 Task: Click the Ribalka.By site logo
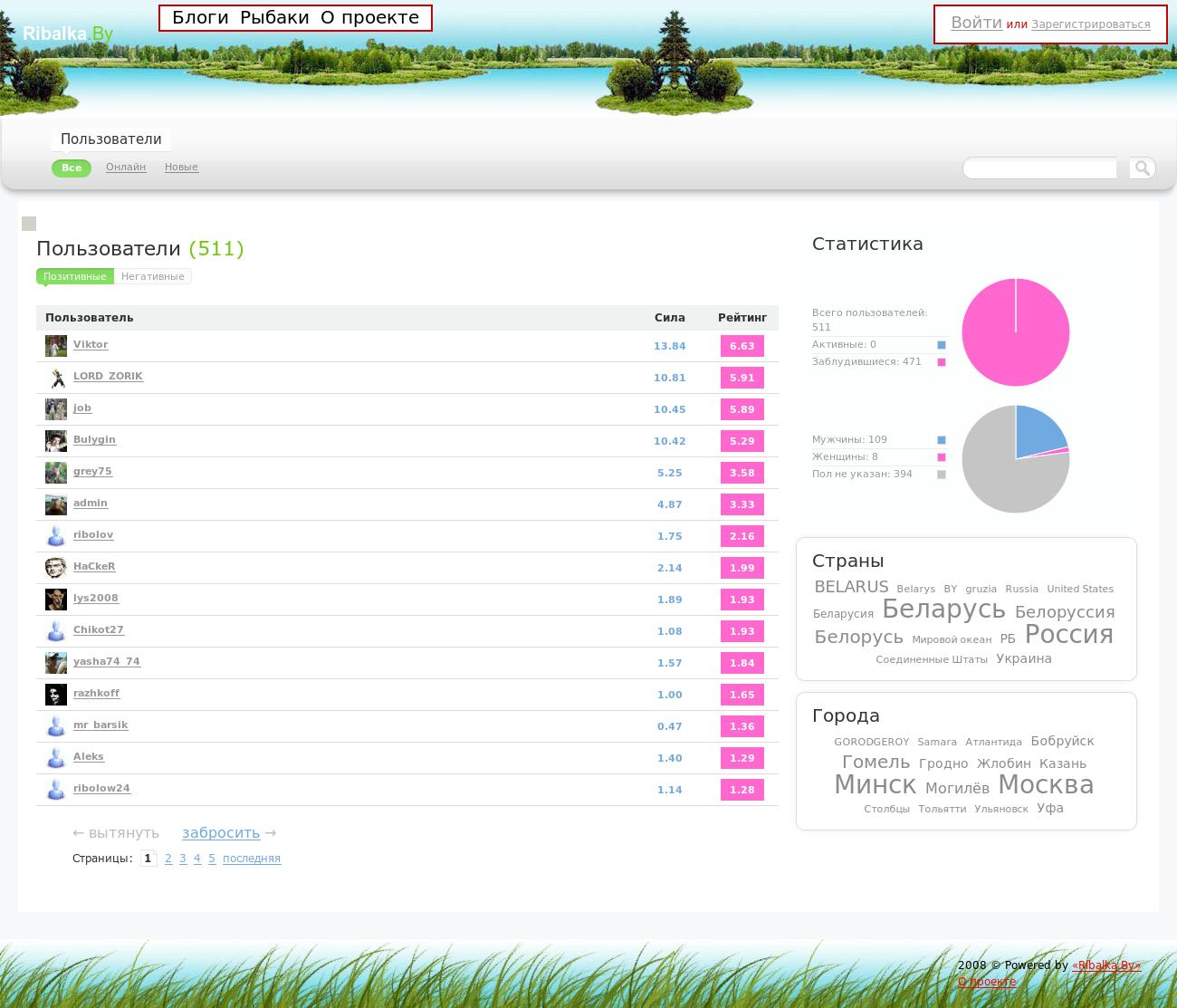tap(68, 34)
